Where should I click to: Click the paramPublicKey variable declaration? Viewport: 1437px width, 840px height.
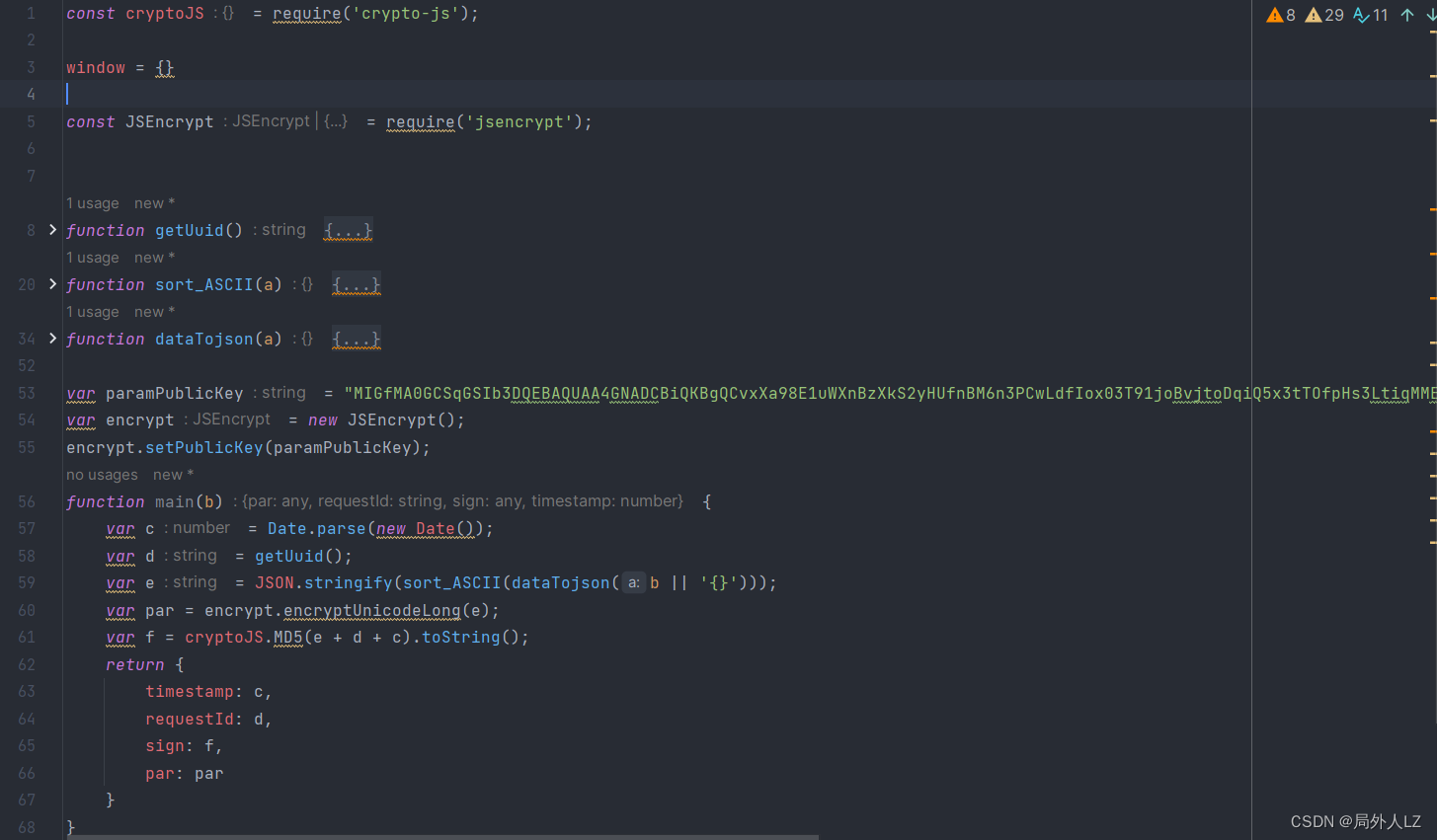pyautogui.click(x=174, y=394)
